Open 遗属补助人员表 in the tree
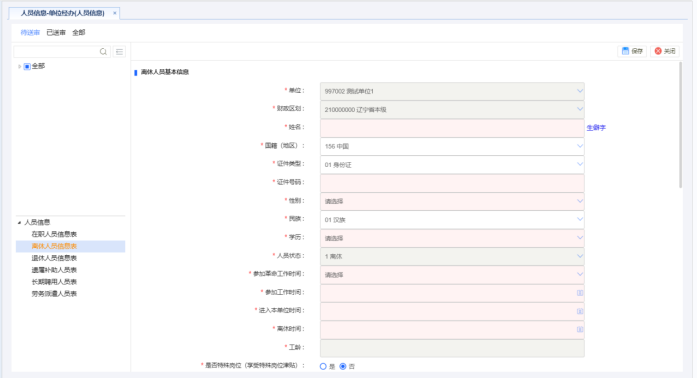This screenshot has height=379, width=697. tap(54, 271)
